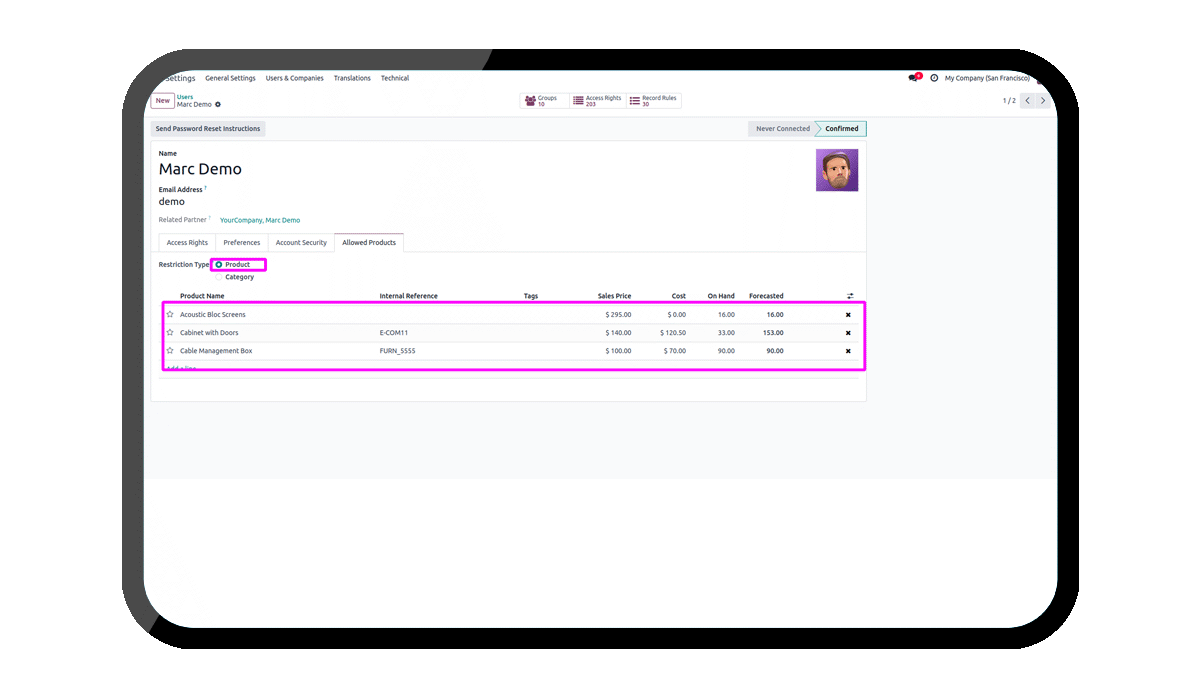Open the optional columns adjust icon
The image size is (1200, 697).
click(850, 296)
